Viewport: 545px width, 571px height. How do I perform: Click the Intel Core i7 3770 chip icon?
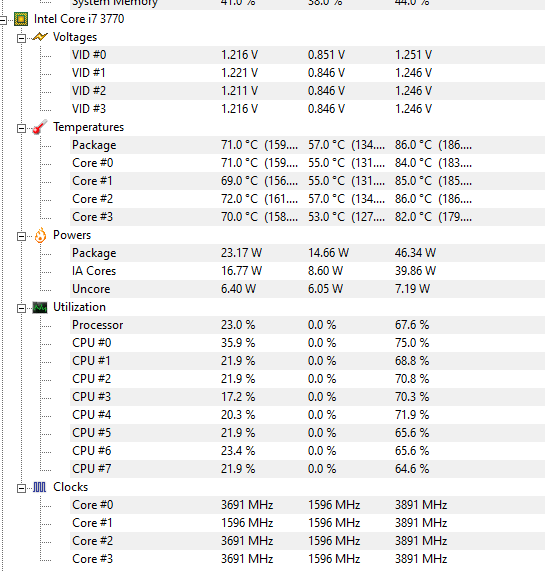pyautogui.click(x=21, y=19)
